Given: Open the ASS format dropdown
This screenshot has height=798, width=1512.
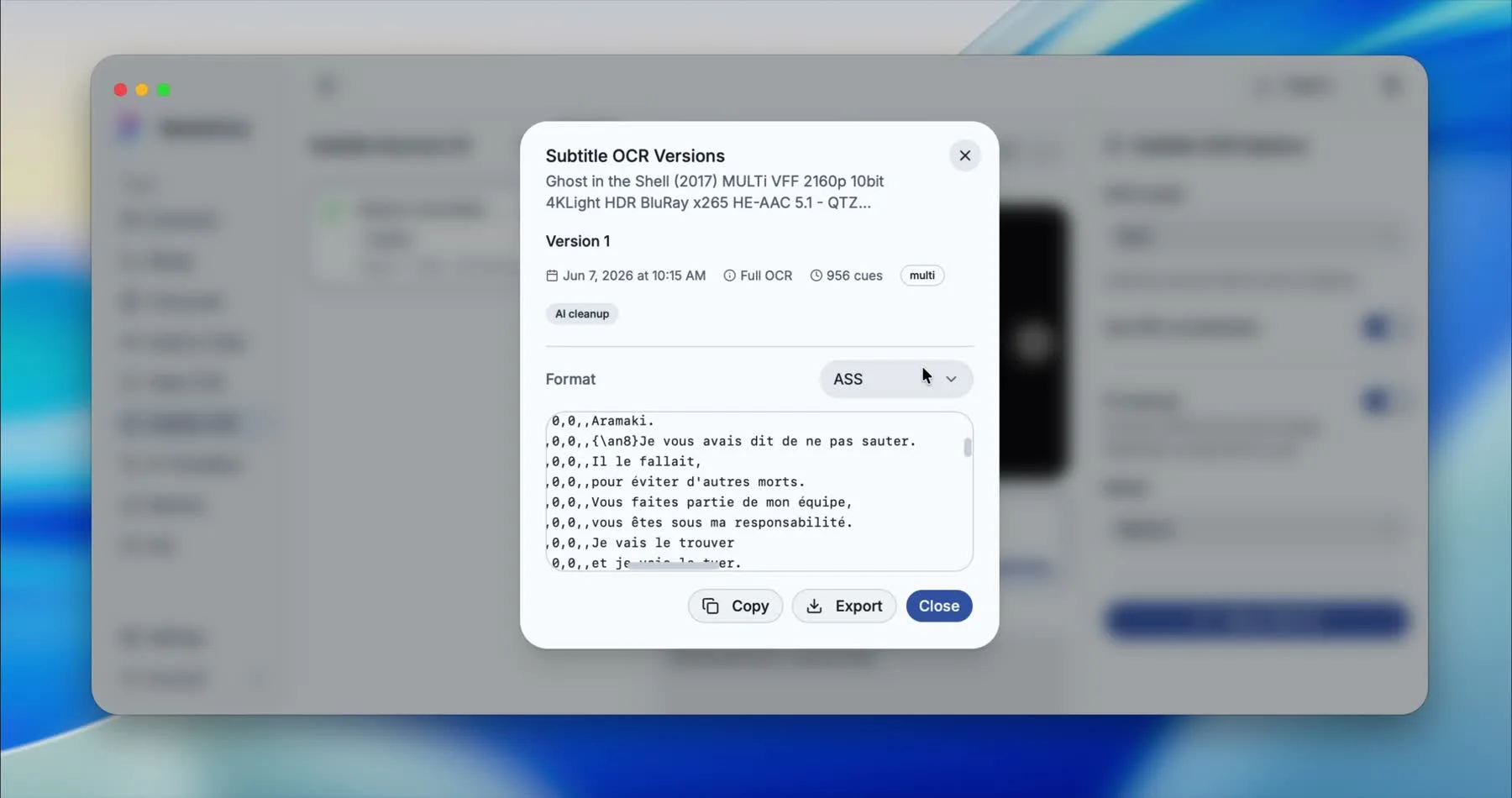Looking at the screenshot, I should pos(895,379).
